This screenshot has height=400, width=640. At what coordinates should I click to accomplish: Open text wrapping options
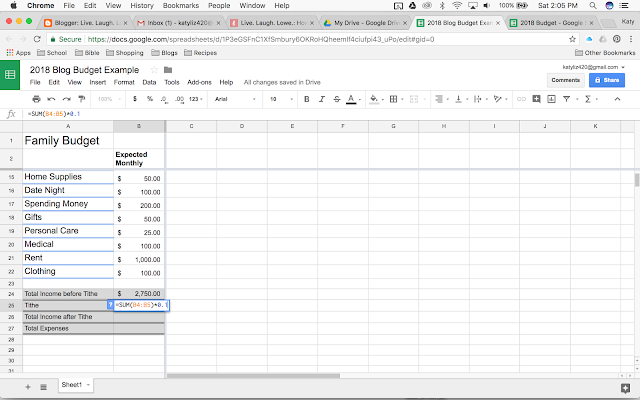(x=478, y=99)
